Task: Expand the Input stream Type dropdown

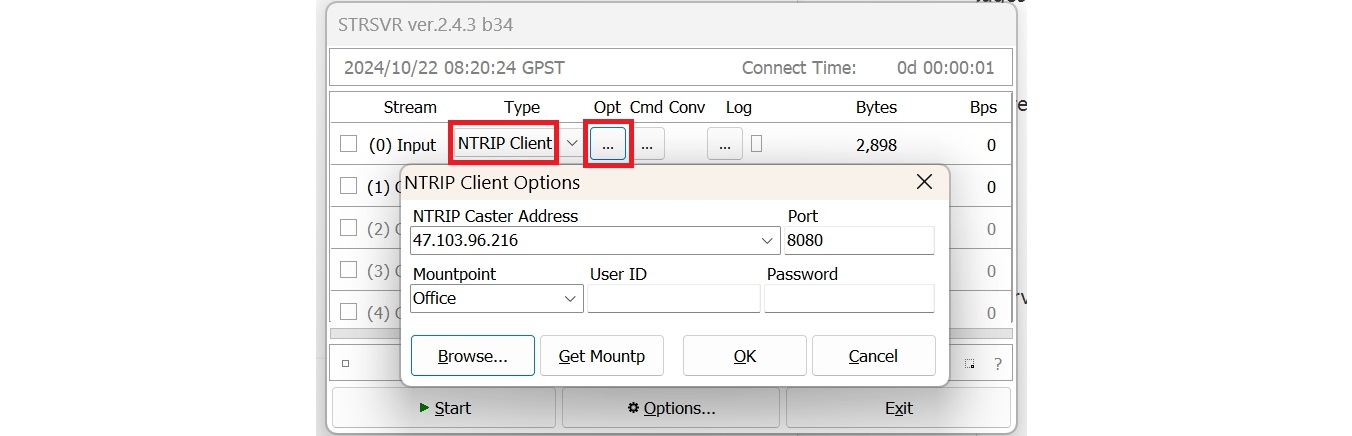Action: (571, 144)
